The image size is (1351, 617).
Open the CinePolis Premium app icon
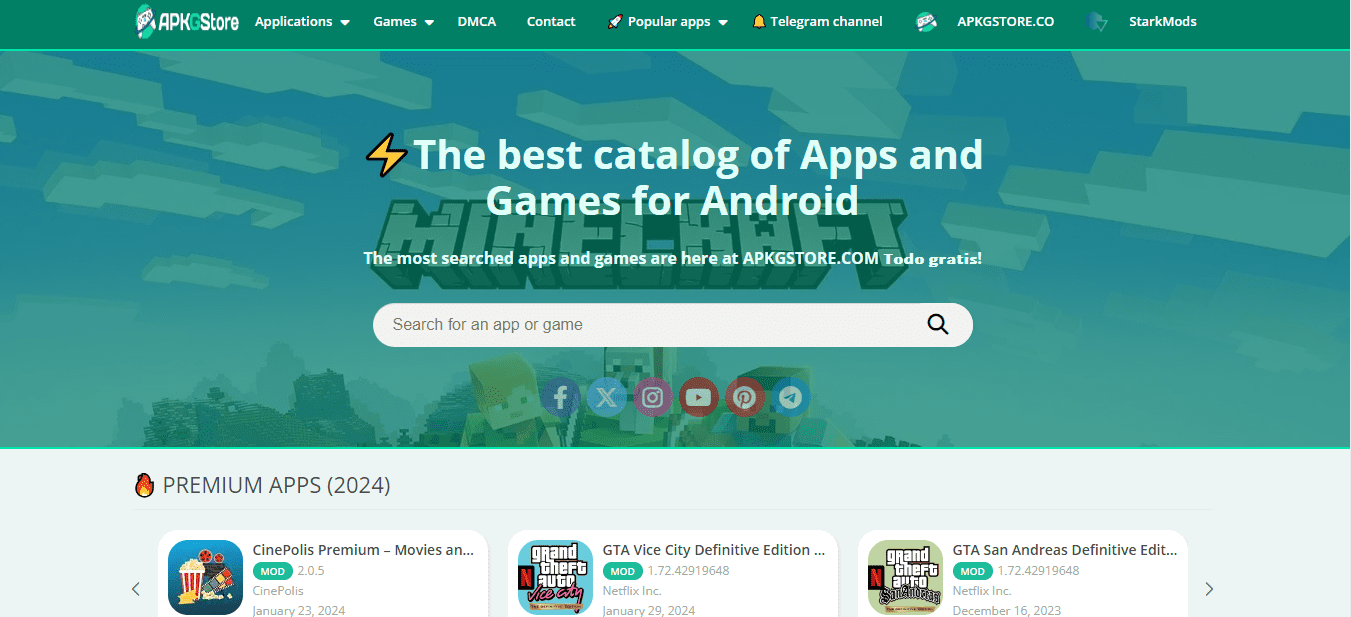205,577
